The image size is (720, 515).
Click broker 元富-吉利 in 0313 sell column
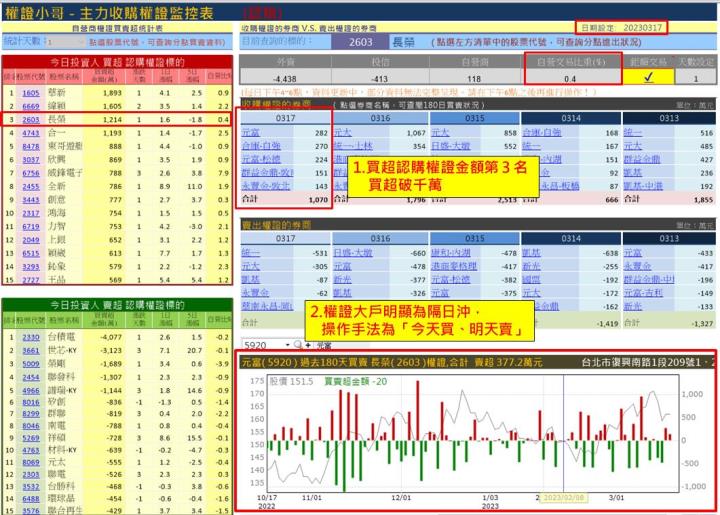pyautogui.click(x=643, y=293)
